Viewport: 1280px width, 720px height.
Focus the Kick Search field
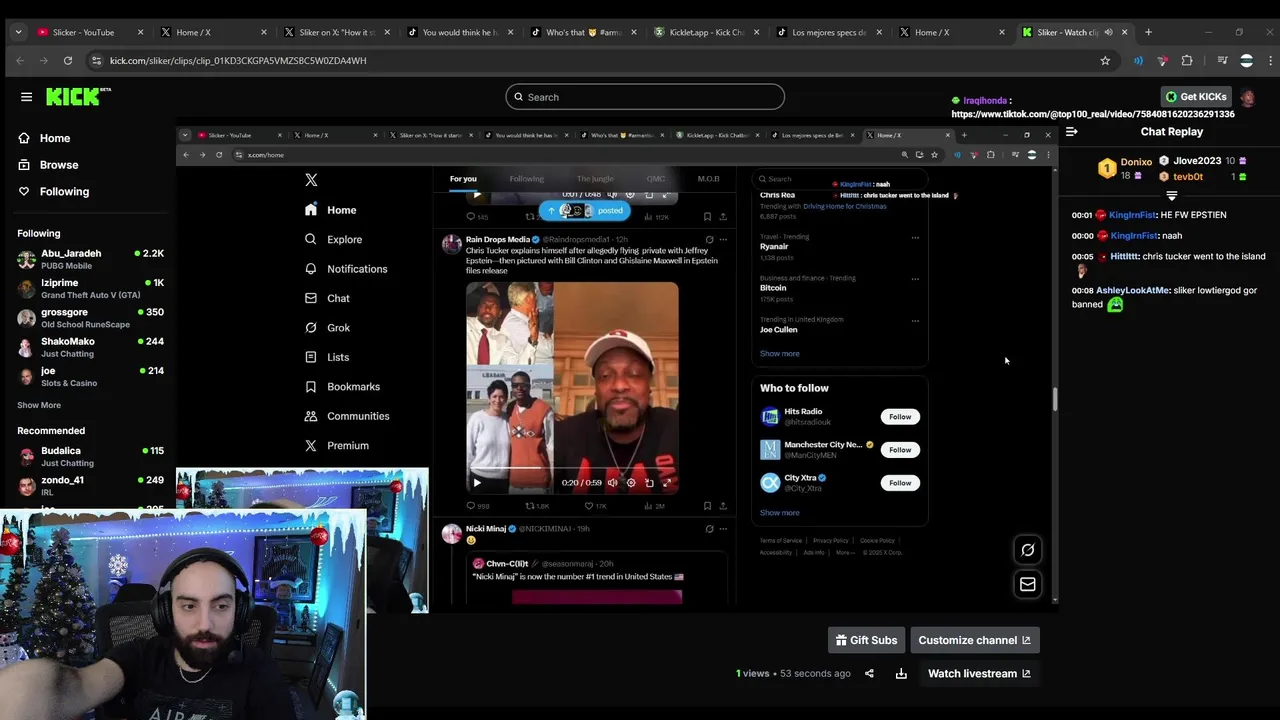pos(645,97)
